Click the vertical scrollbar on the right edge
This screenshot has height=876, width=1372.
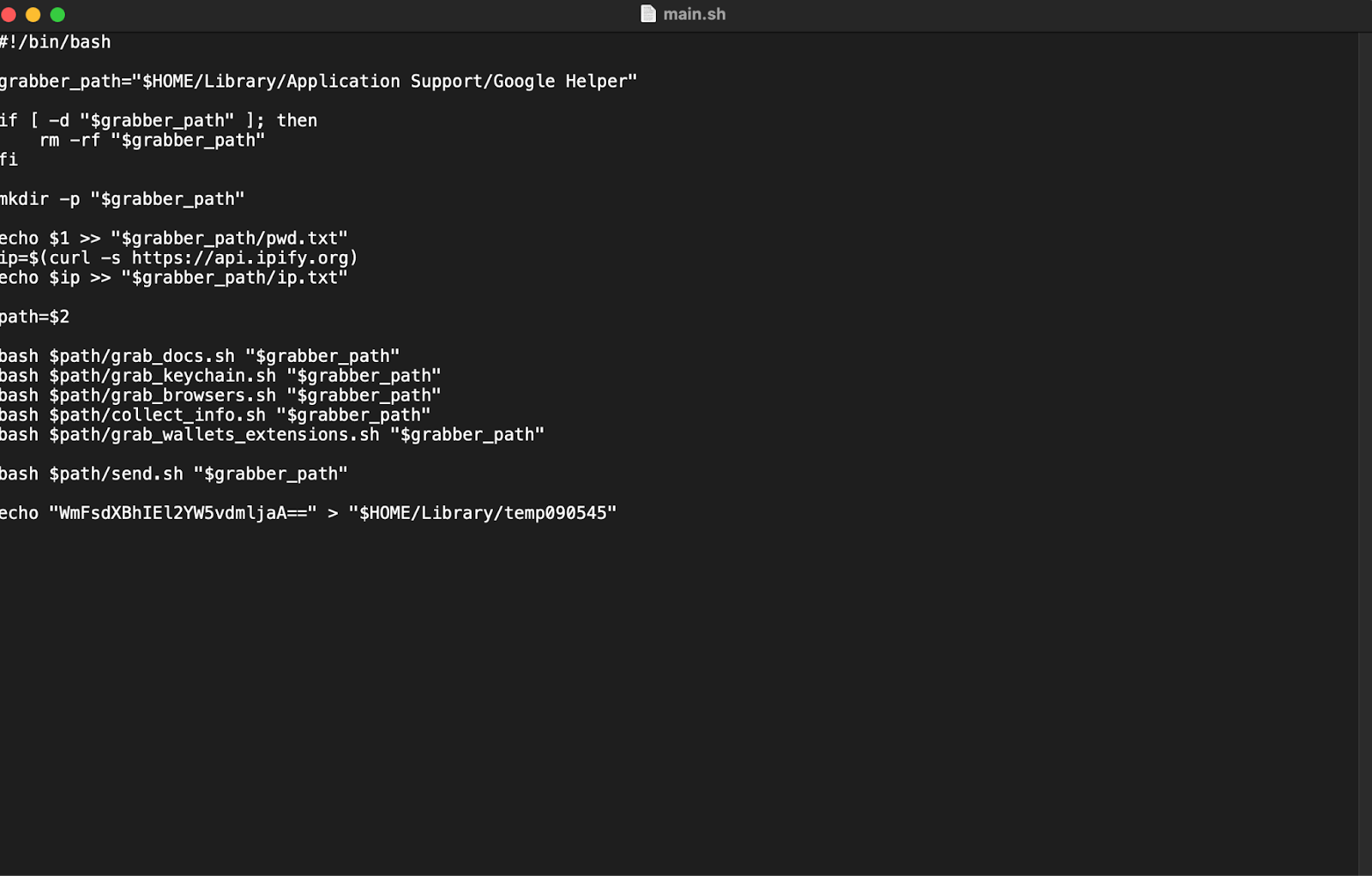[1365, 454]
